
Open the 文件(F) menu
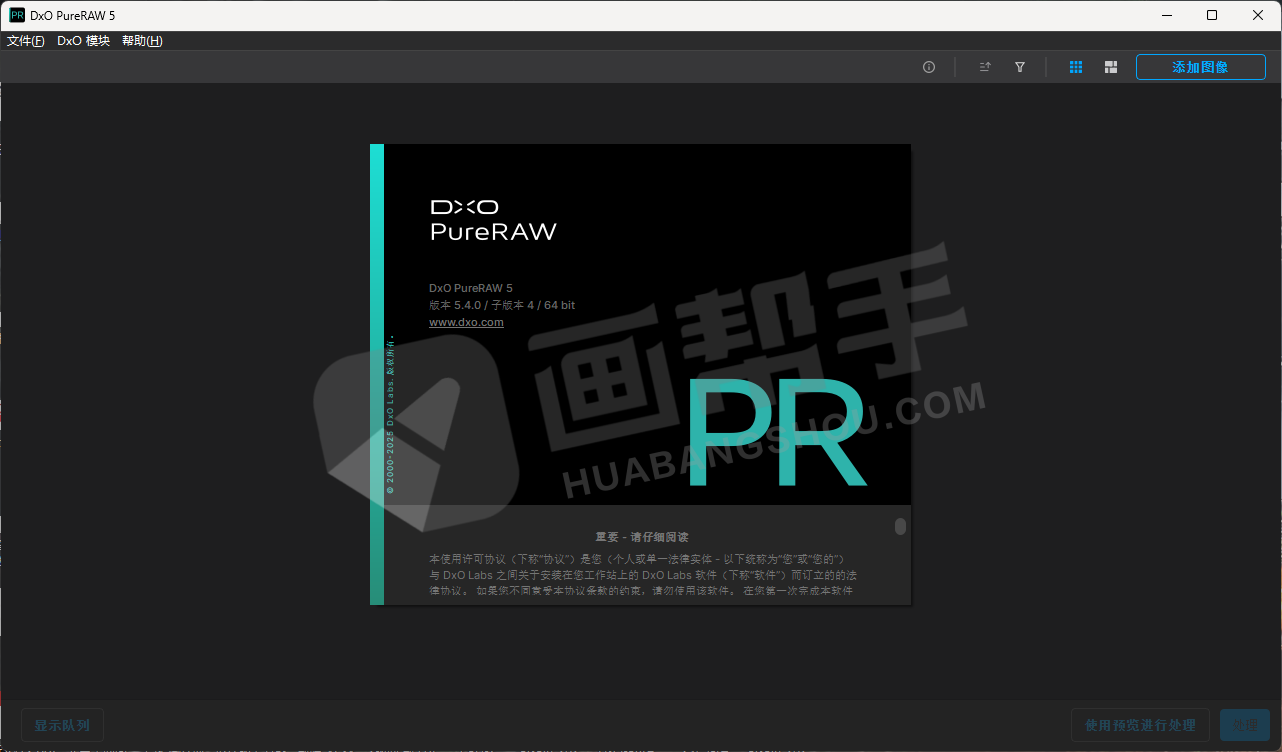tap(26, 41)
